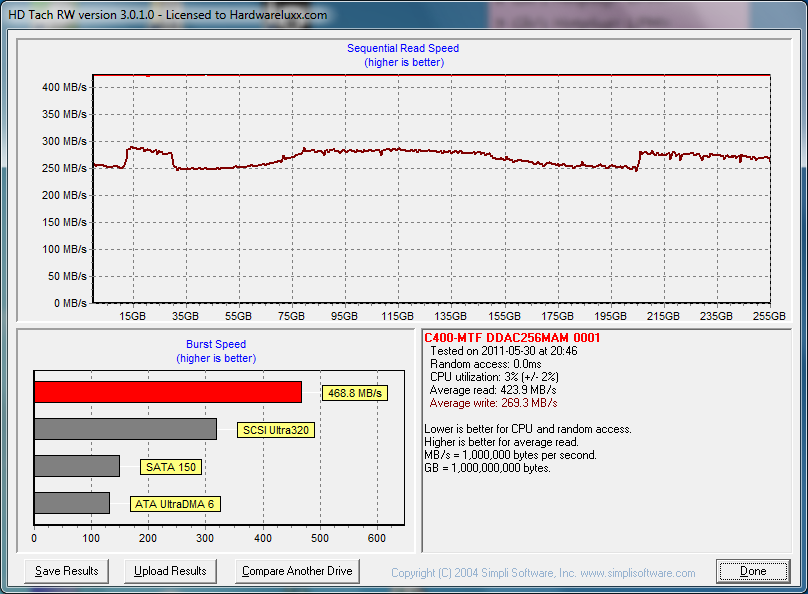Click MB/s = 1,000,000 bytes per second text

pos(510,455)
